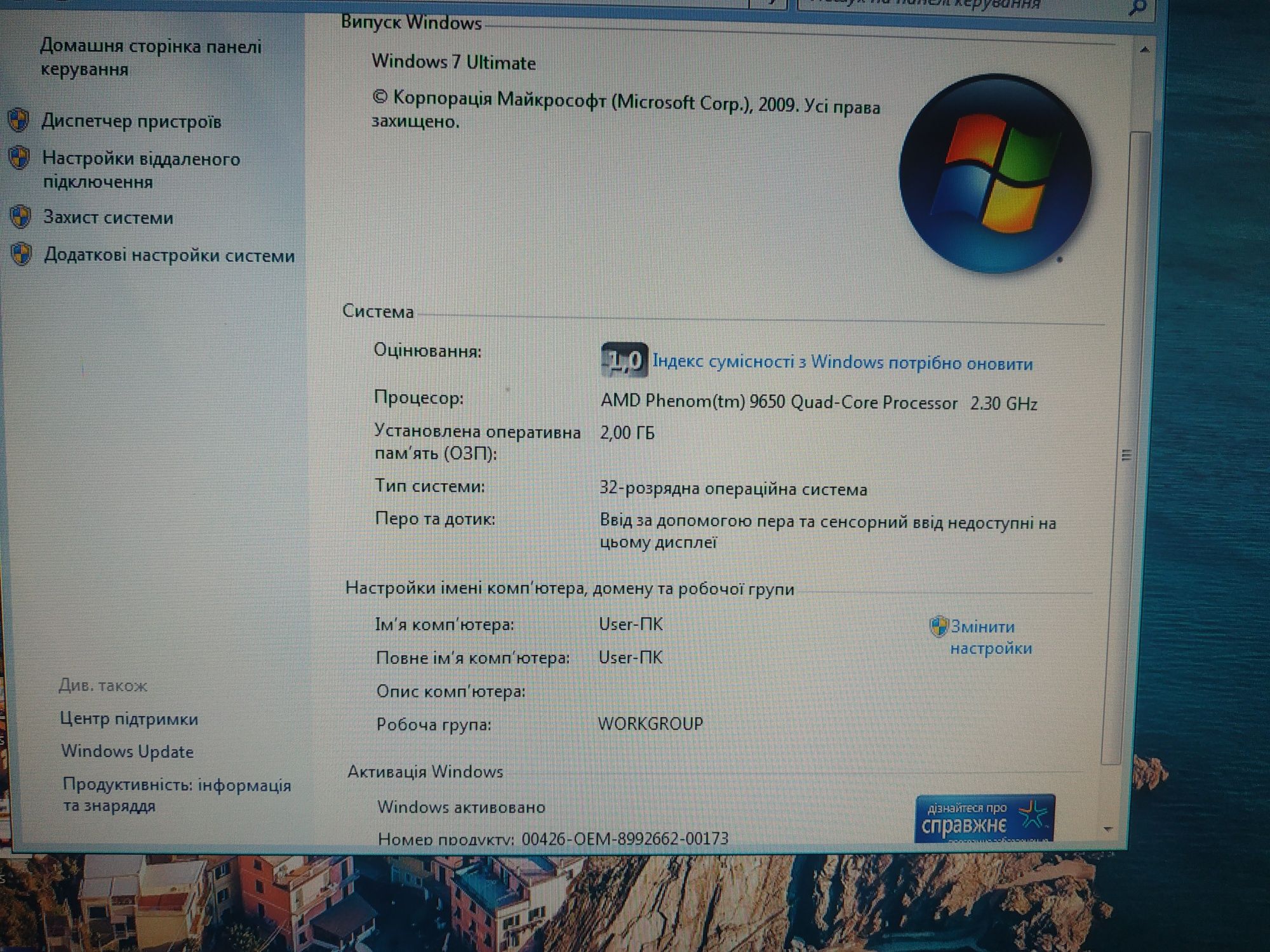1270x952 pixels.
Task: Select the text 32-розрядна операційна система
Action: (x=733, y=489)
